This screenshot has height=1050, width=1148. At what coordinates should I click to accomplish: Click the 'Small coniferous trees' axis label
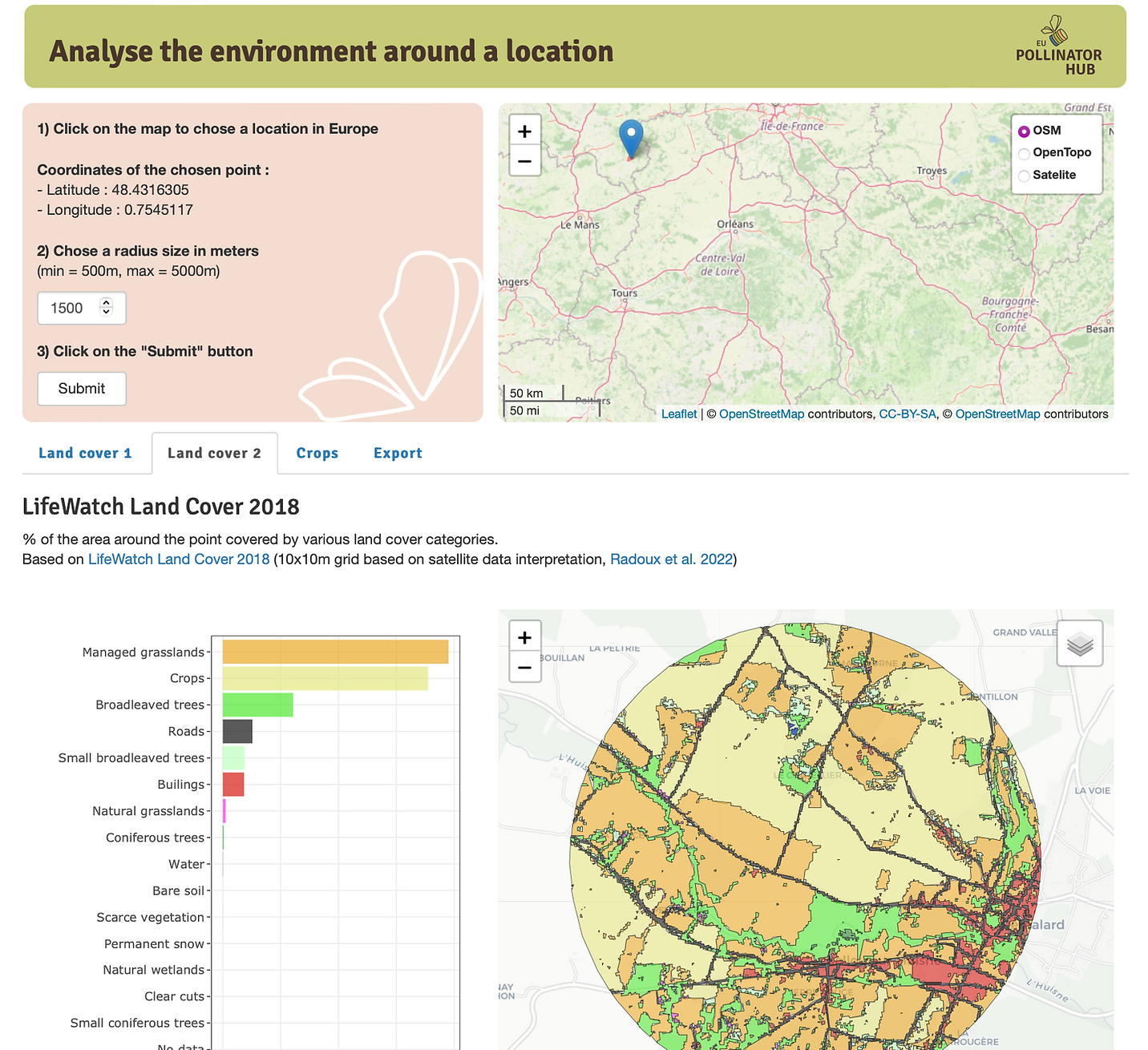(x=137, y=1023)
